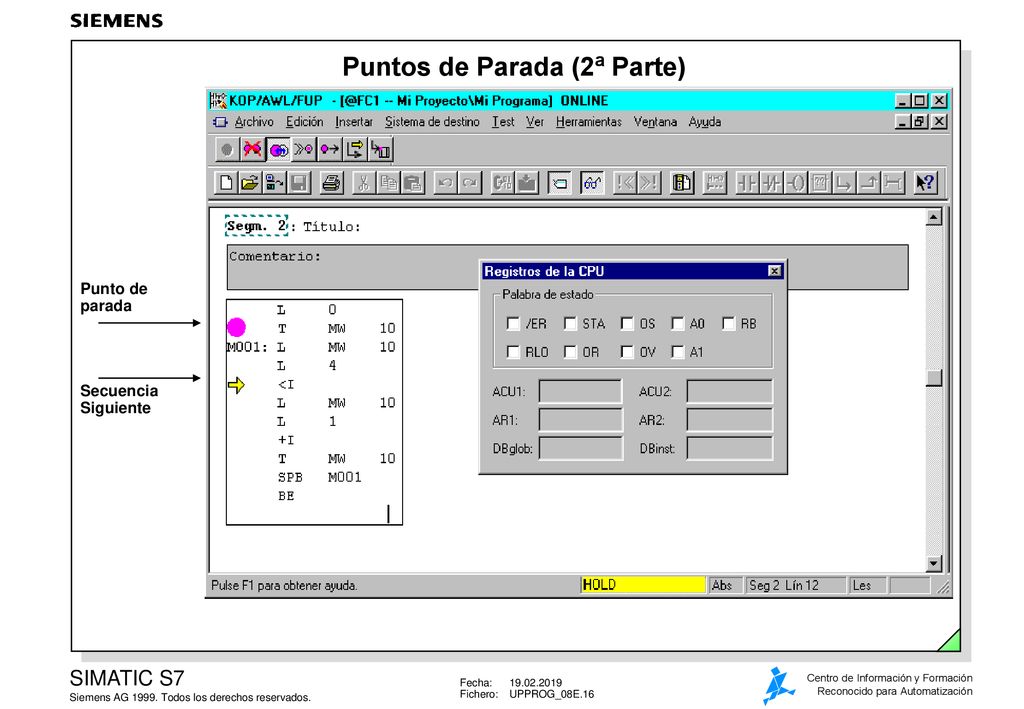
Task: Click the close branch icon
Action: pyautogui.click(x=868, y=183)
